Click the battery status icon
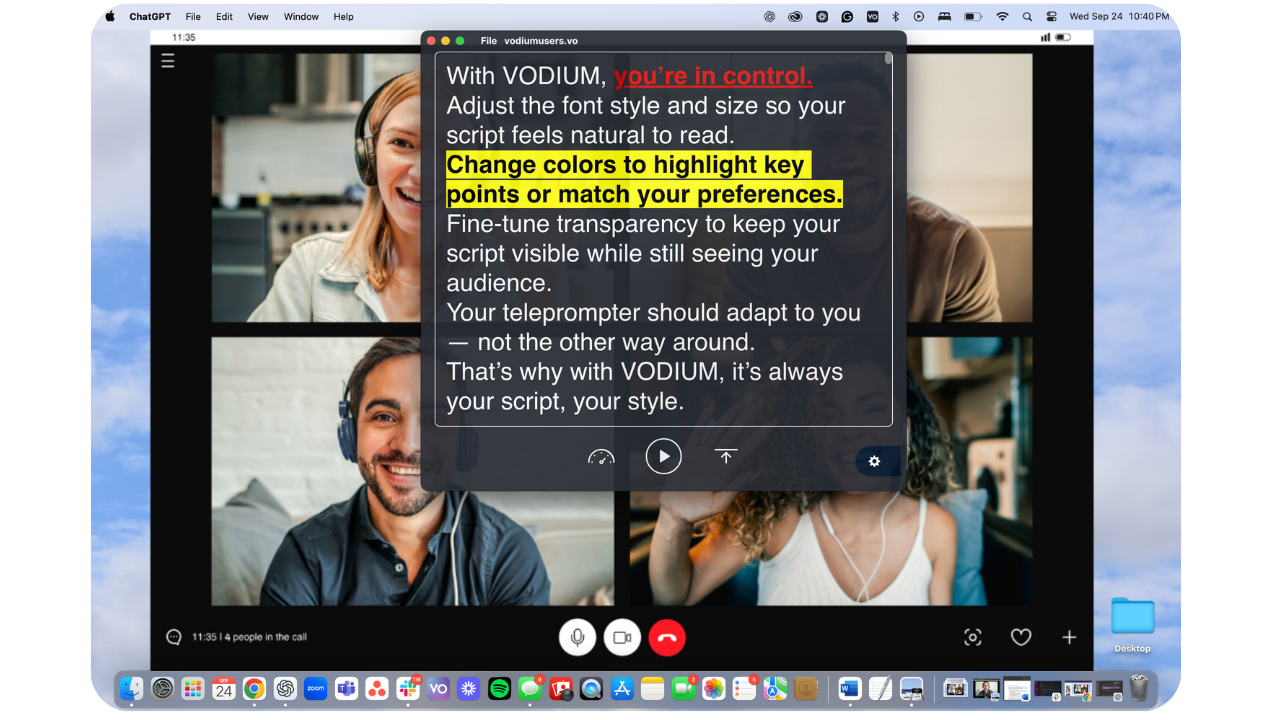This screenshot has width=1280, height=720. 972,16
